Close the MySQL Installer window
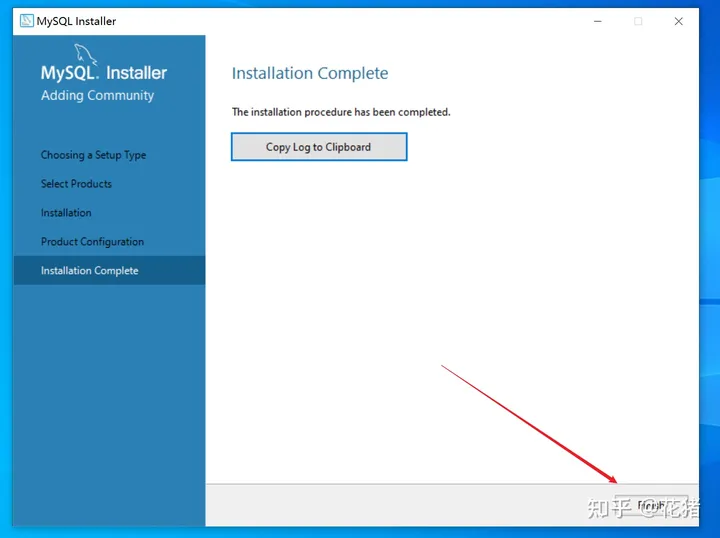Viewport: 720px width, 538px height. [x=678, y=21]
